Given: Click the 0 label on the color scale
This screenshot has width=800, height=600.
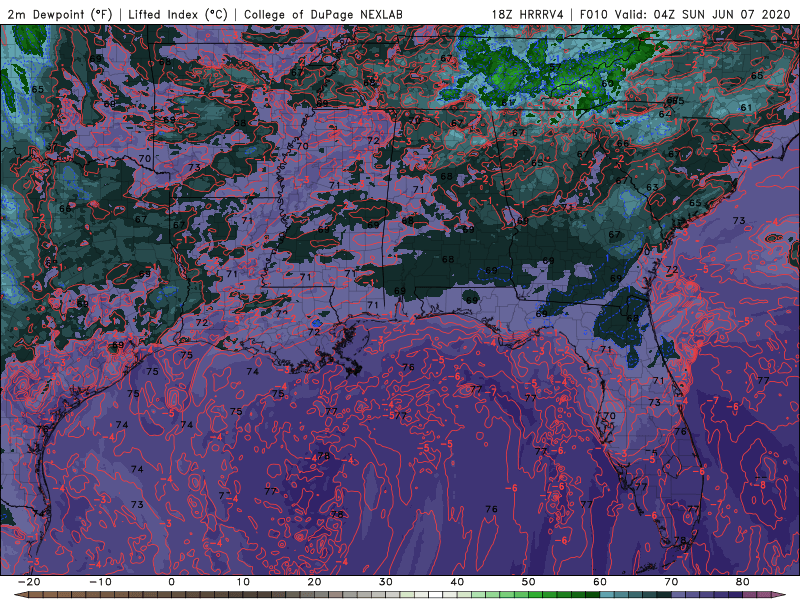Looking at the screenshot, I should click(171, 582).
